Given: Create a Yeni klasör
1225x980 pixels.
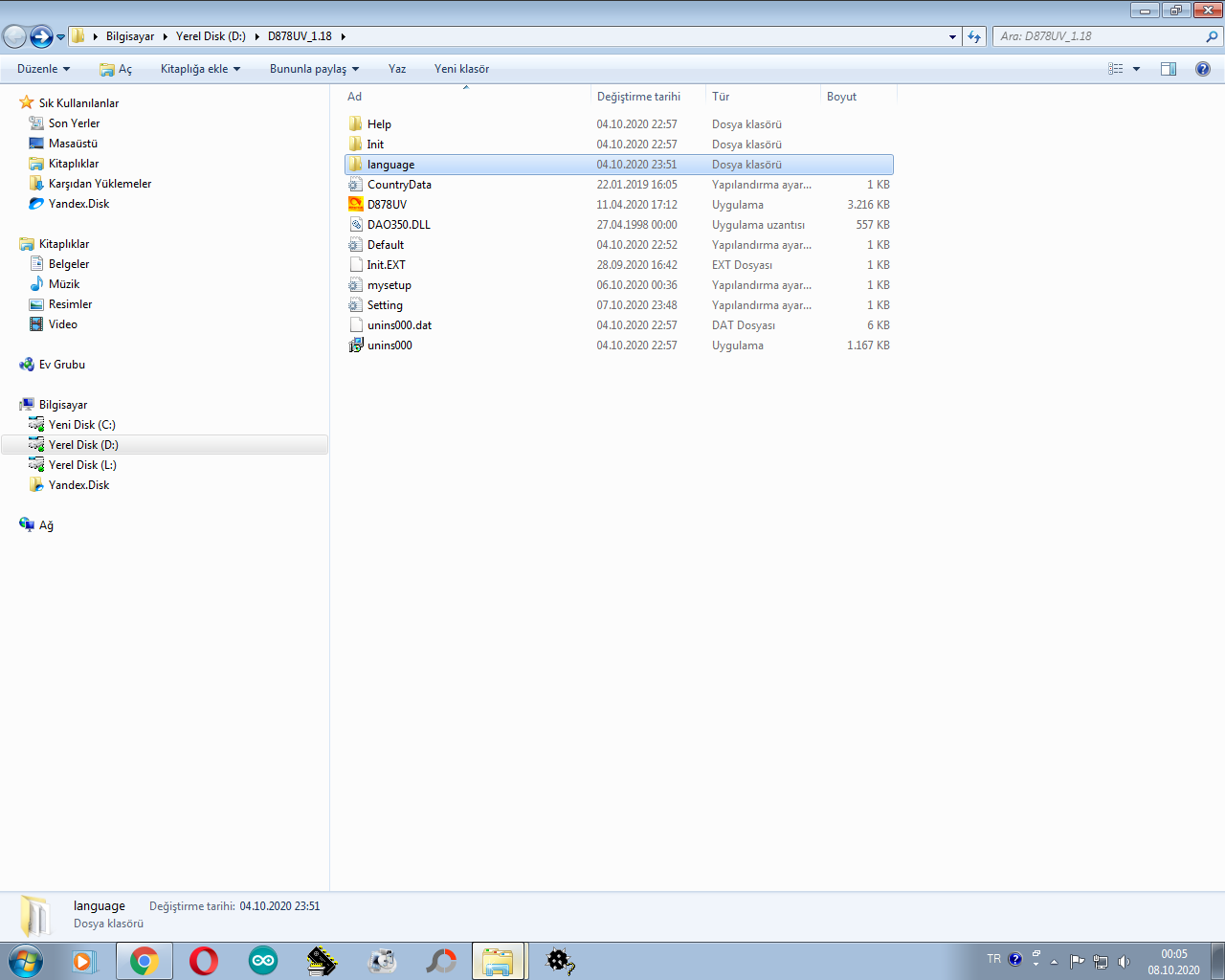Looking at the screenshot, I should click(x=461, y=69).
